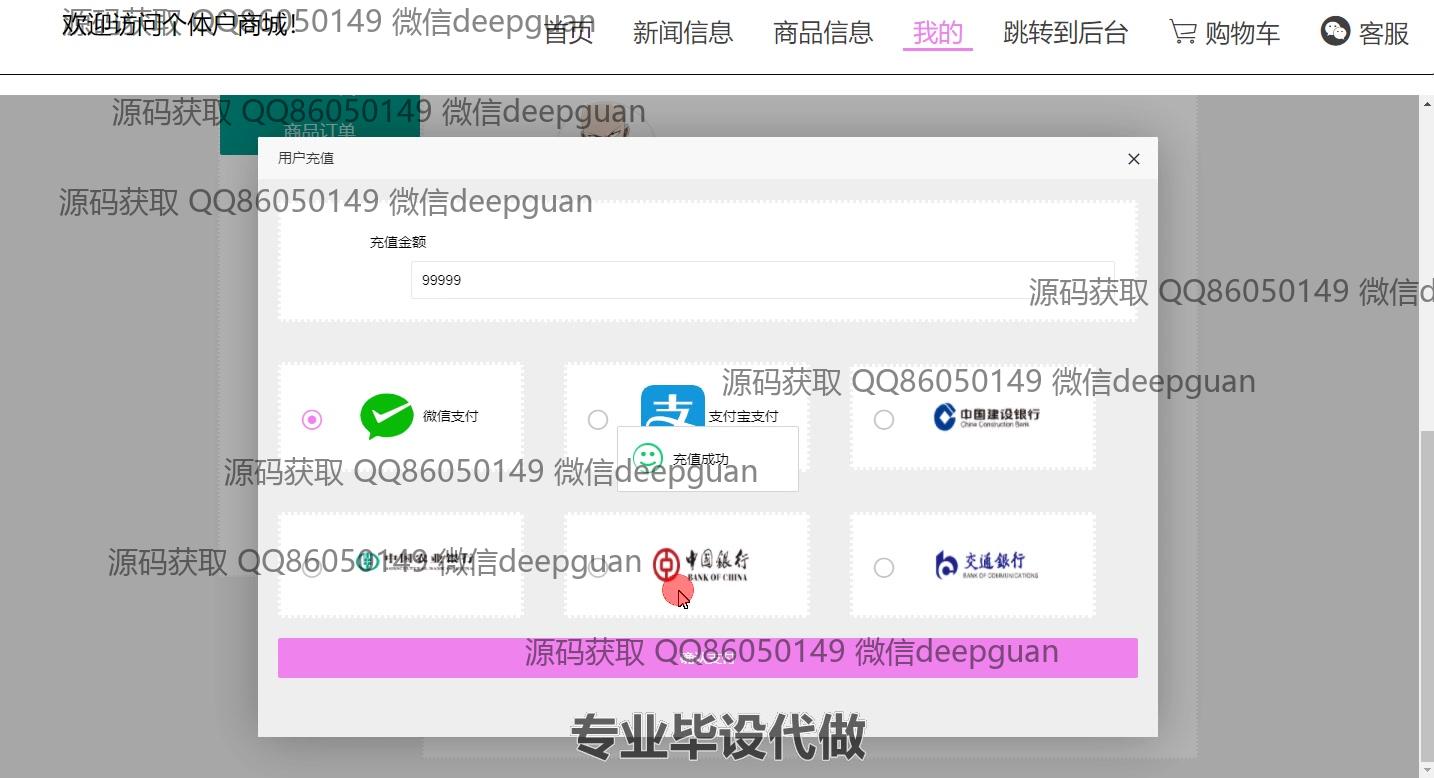This screenshot has height=778, width=1434.
Task: Click the 客服 chat bubble icon
Action: point(1335,32)
